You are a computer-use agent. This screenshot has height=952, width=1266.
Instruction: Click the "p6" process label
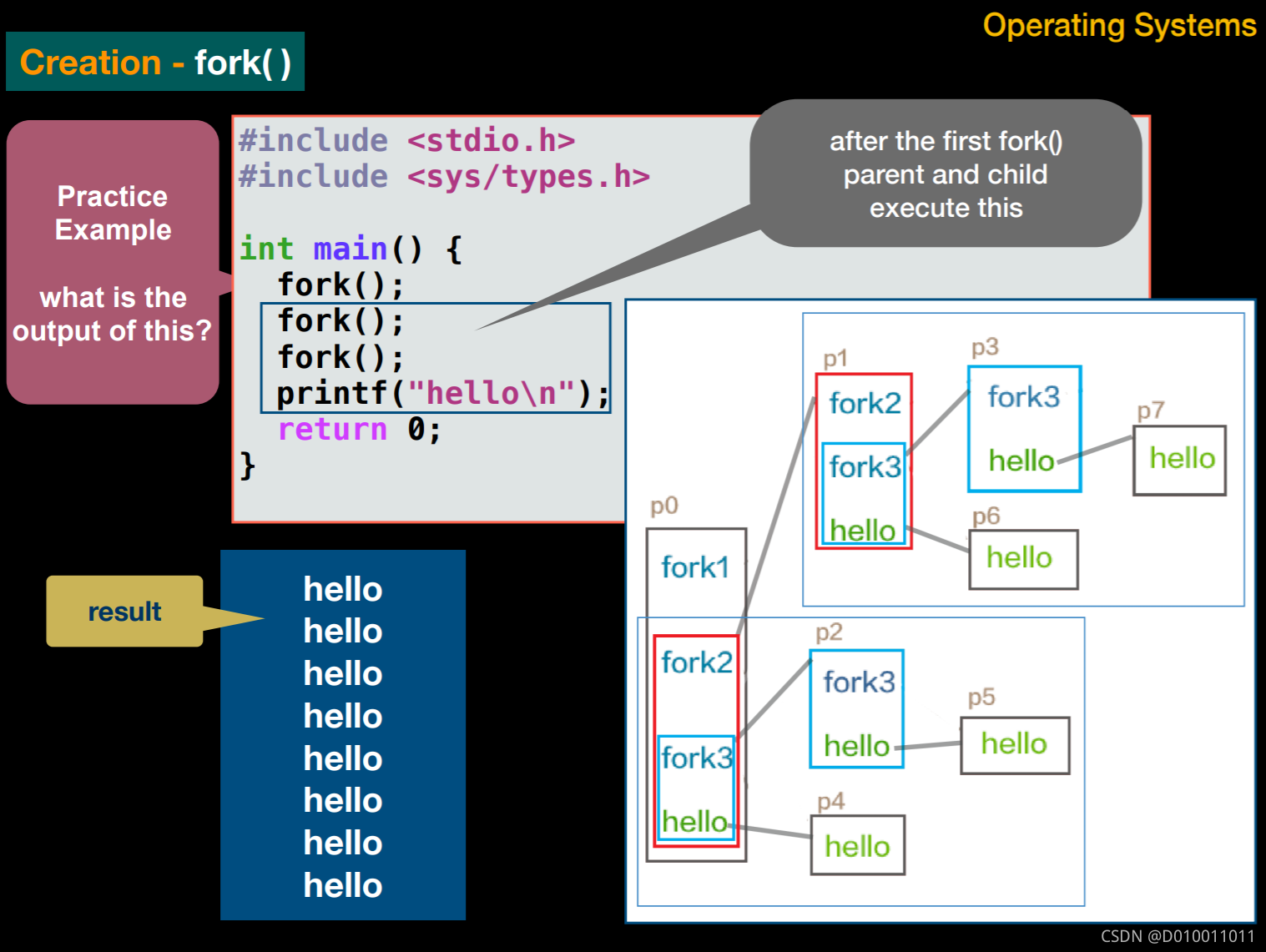[x=986, y=516]
